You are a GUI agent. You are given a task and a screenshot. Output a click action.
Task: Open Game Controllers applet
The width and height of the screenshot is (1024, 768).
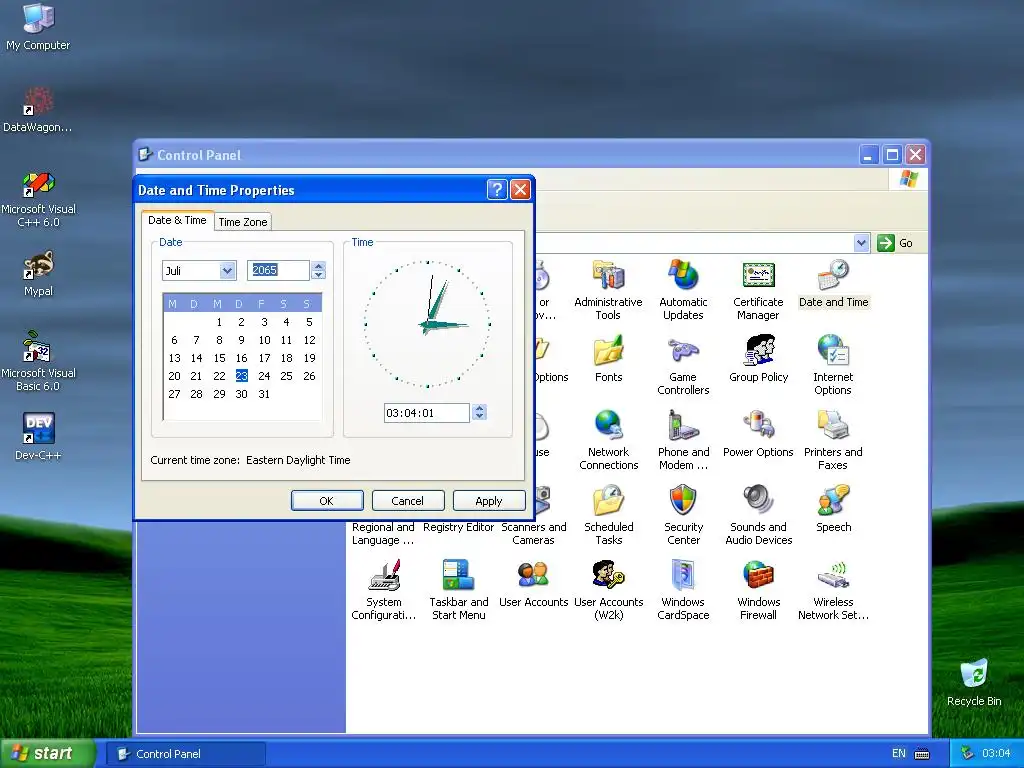tap(683, 350)
